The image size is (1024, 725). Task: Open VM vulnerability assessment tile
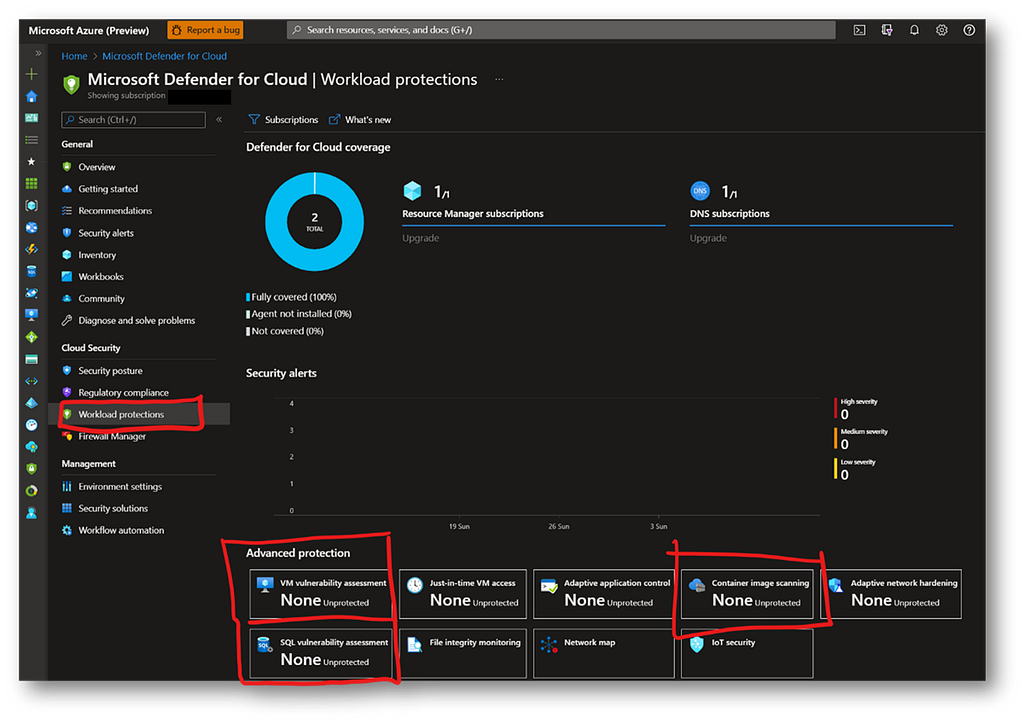coord(321,594)
